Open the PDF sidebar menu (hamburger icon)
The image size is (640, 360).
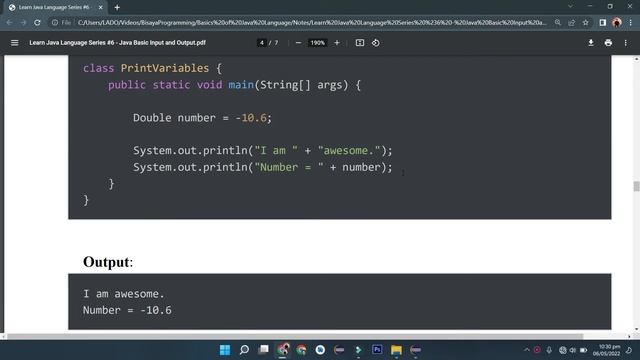pos(15,42)
